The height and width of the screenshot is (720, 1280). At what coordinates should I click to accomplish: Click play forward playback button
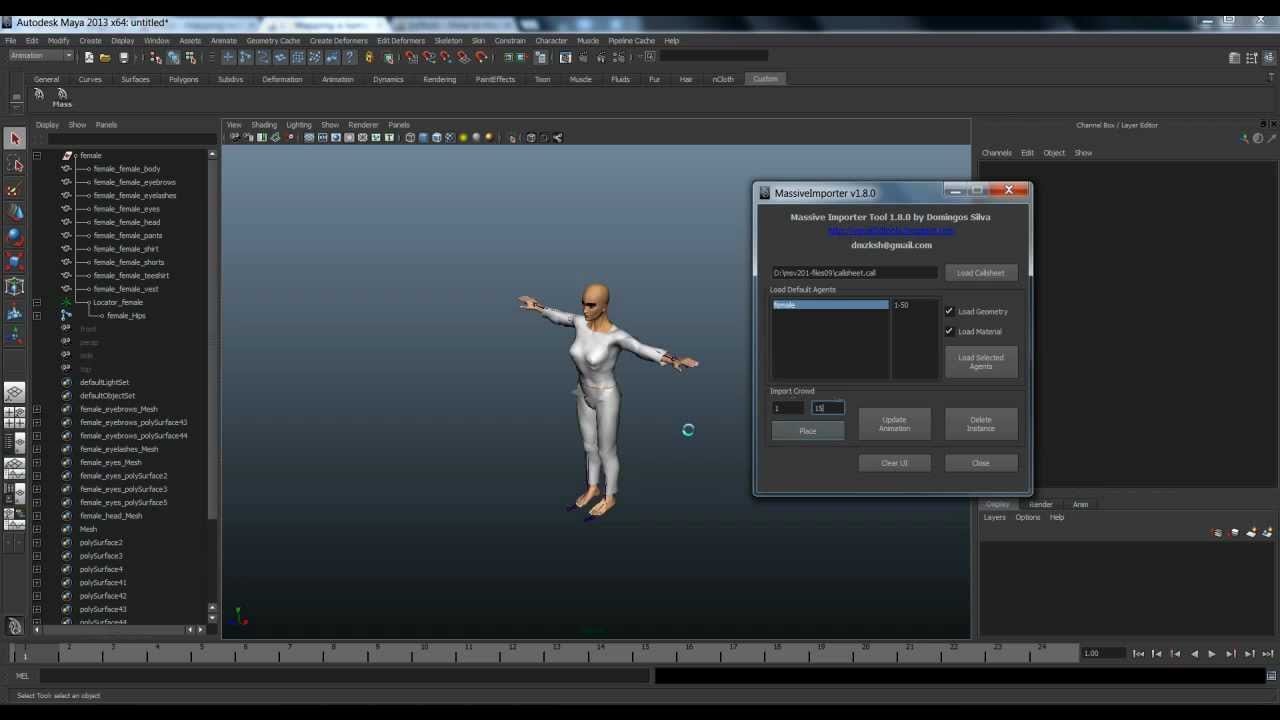1212,654
